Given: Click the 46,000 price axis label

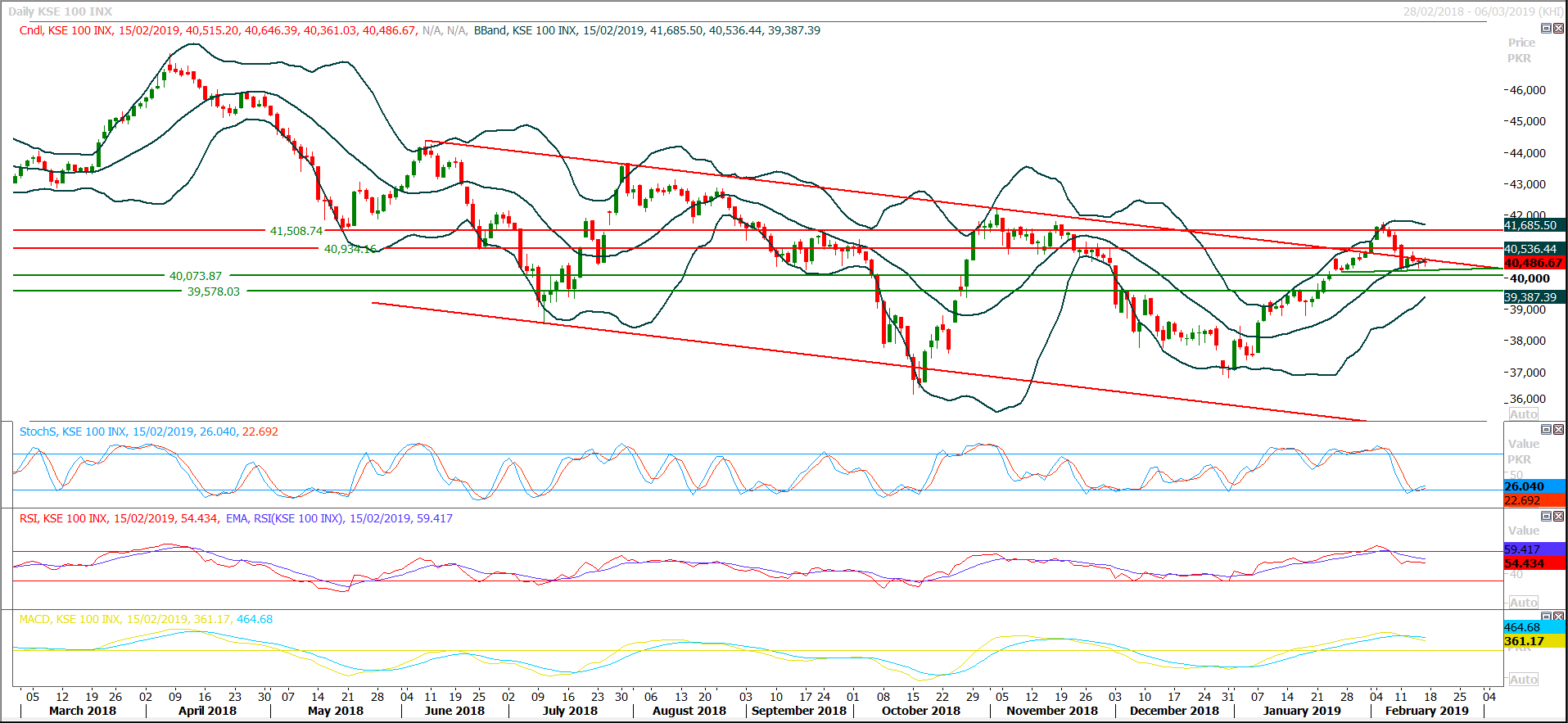Looking at the screenshot, I should tap(1528, 90).
